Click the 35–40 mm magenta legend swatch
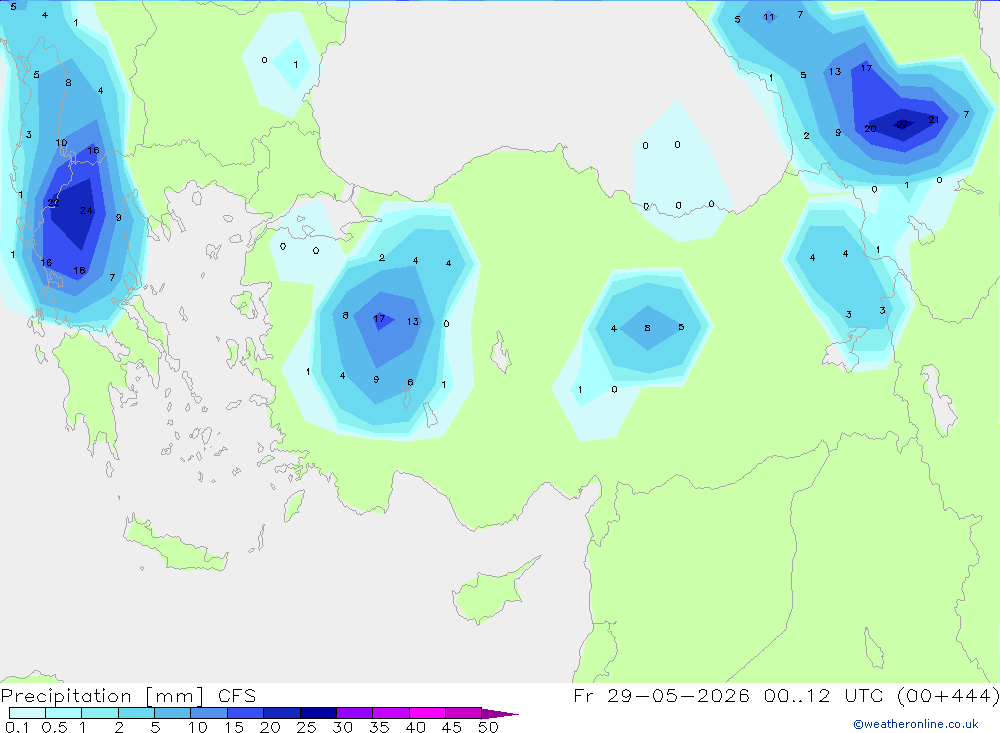 (390, 713)
